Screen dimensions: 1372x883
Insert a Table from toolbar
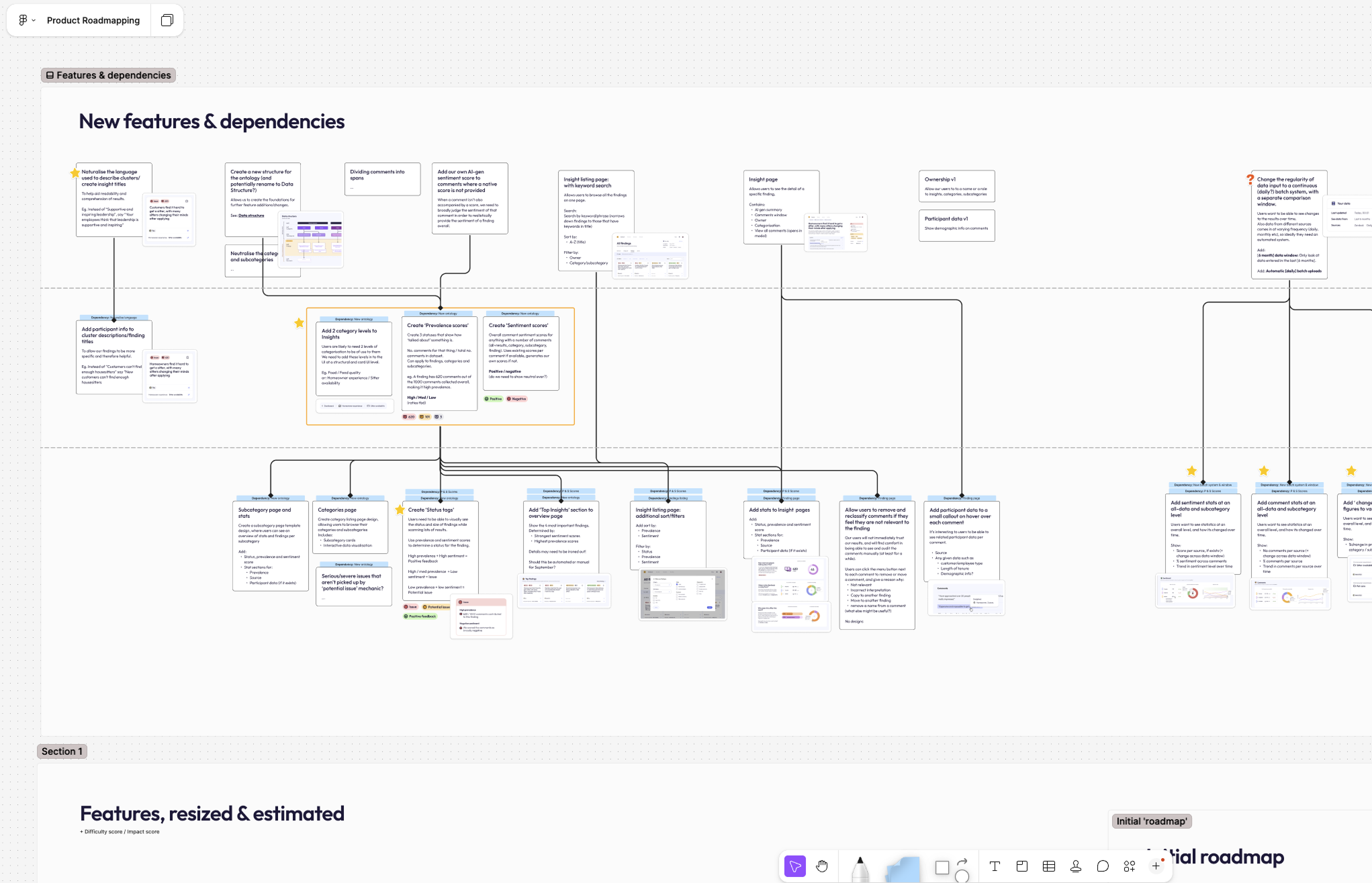(x=1048, y=866)
